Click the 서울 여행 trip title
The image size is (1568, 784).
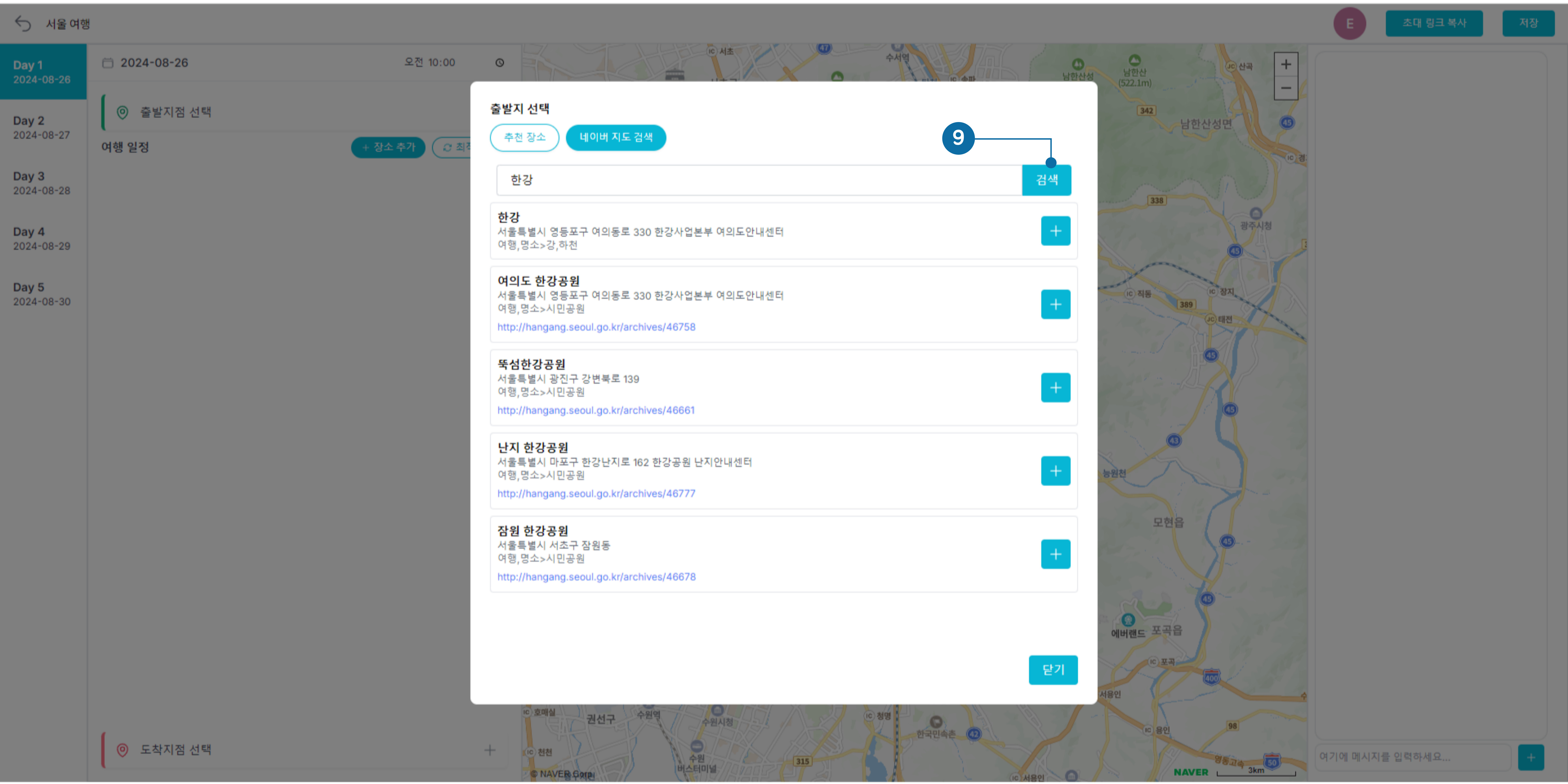(x=68, y=24)
